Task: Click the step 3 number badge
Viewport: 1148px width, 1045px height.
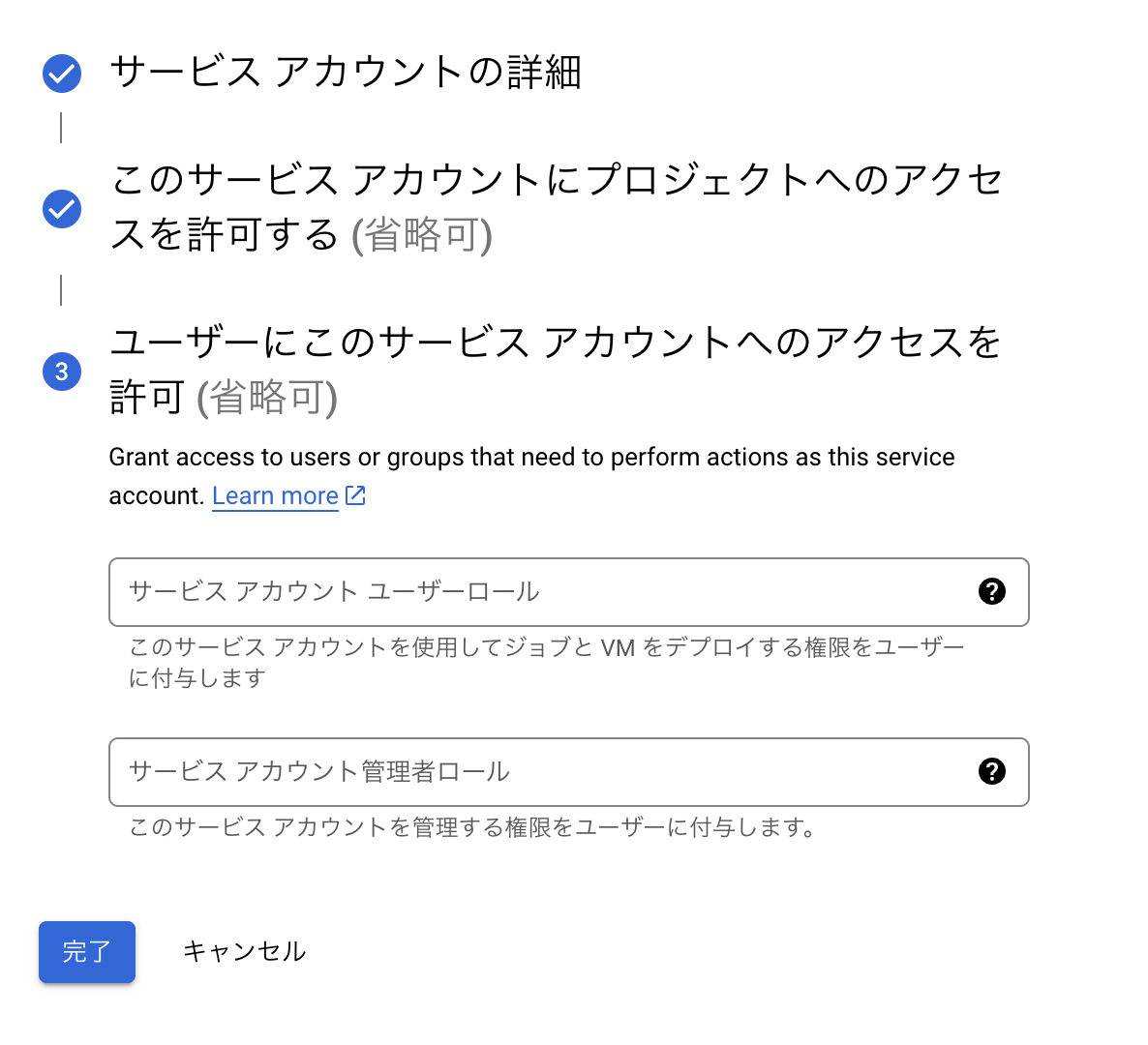Action: coord(62,372)
